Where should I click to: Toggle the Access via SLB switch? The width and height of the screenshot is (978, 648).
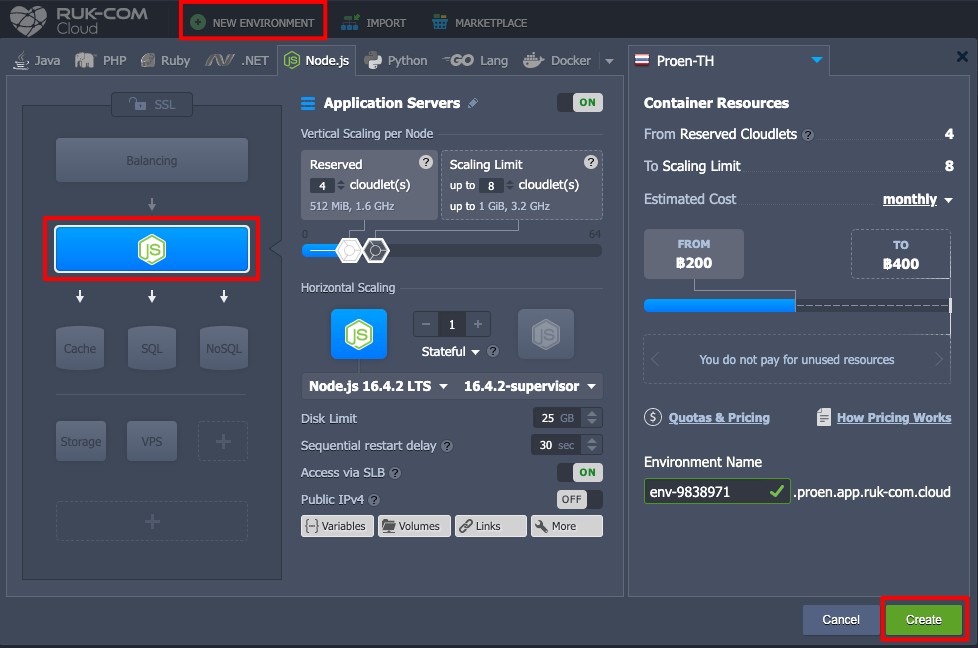coord(580,472)
